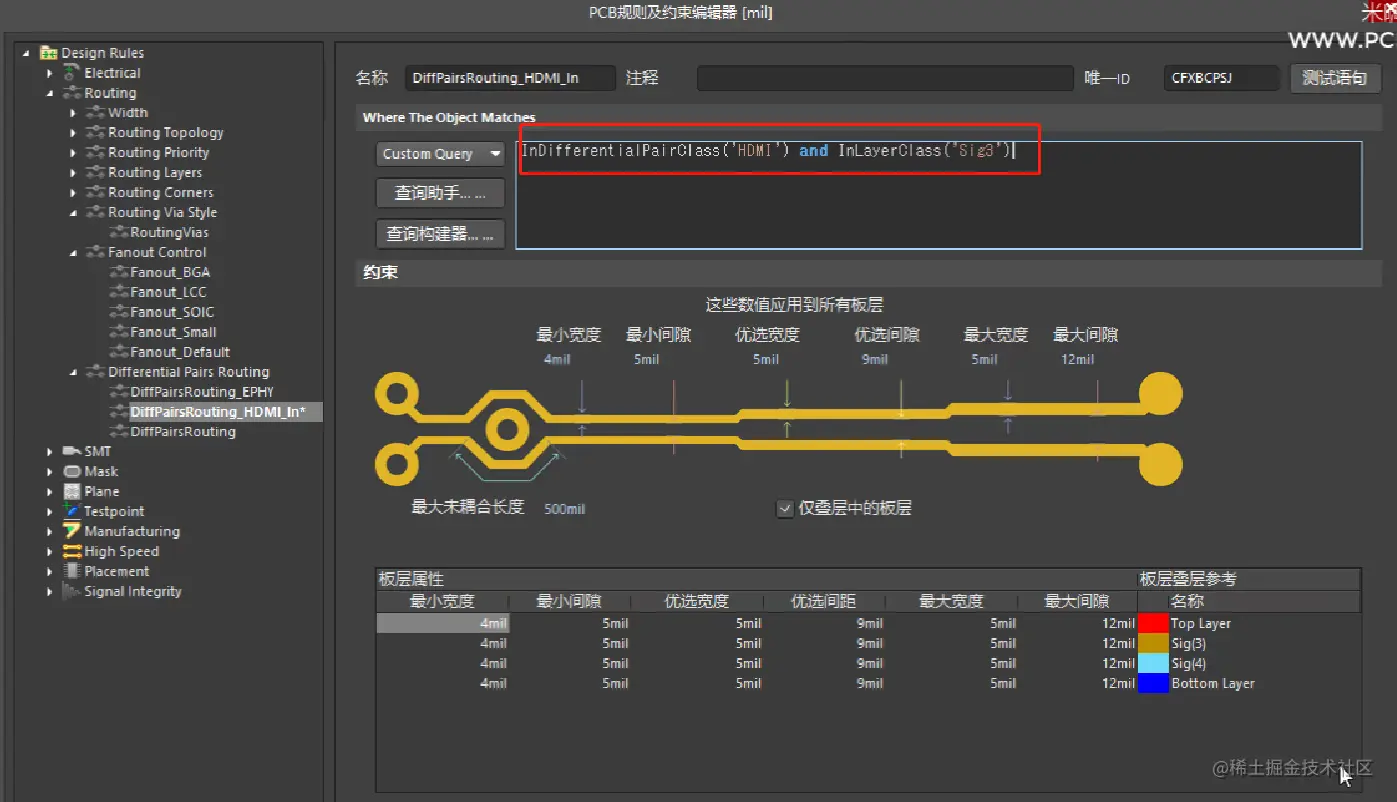The width and height of the screenshot is (1397, 802).
Task: Click the 最大间隙 table column header
Action: point(1077,602)
